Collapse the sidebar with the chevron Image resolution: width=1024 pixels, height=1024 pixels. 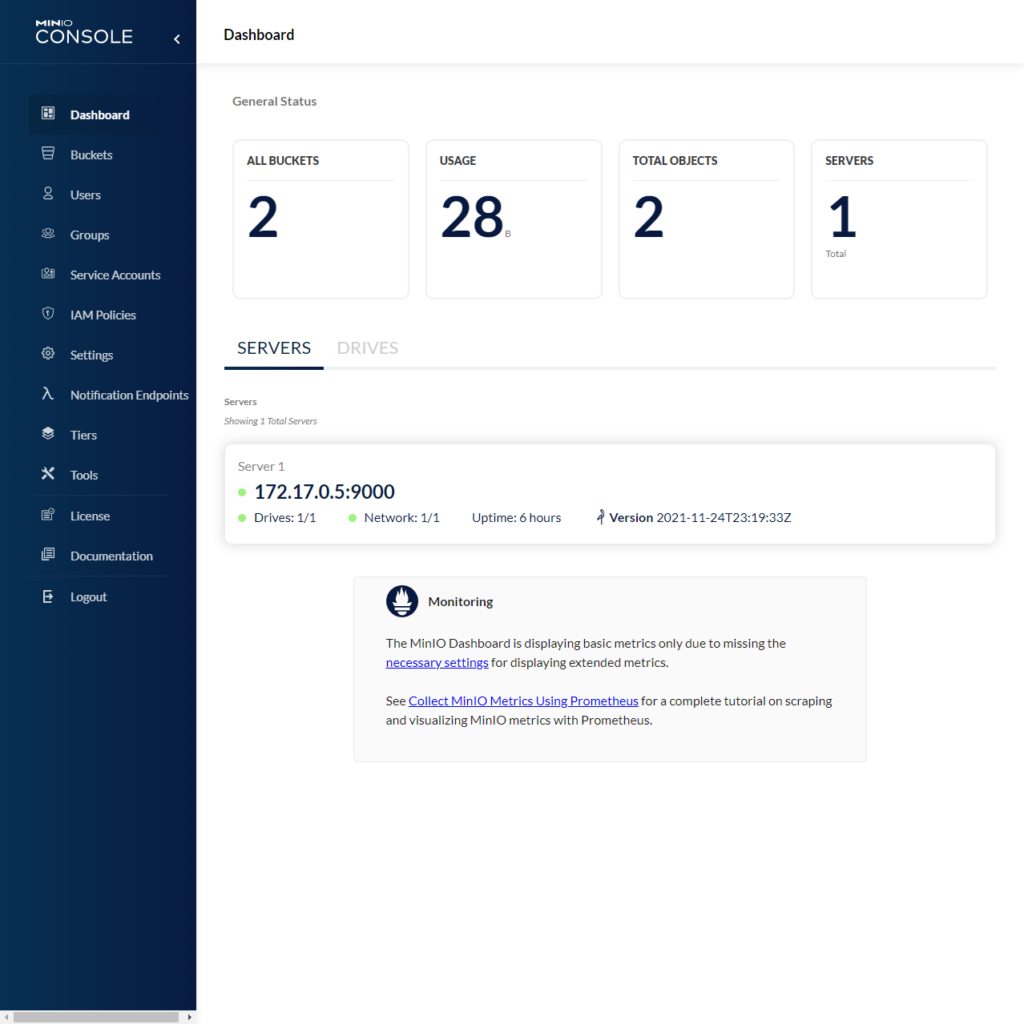tap(177, 39)
